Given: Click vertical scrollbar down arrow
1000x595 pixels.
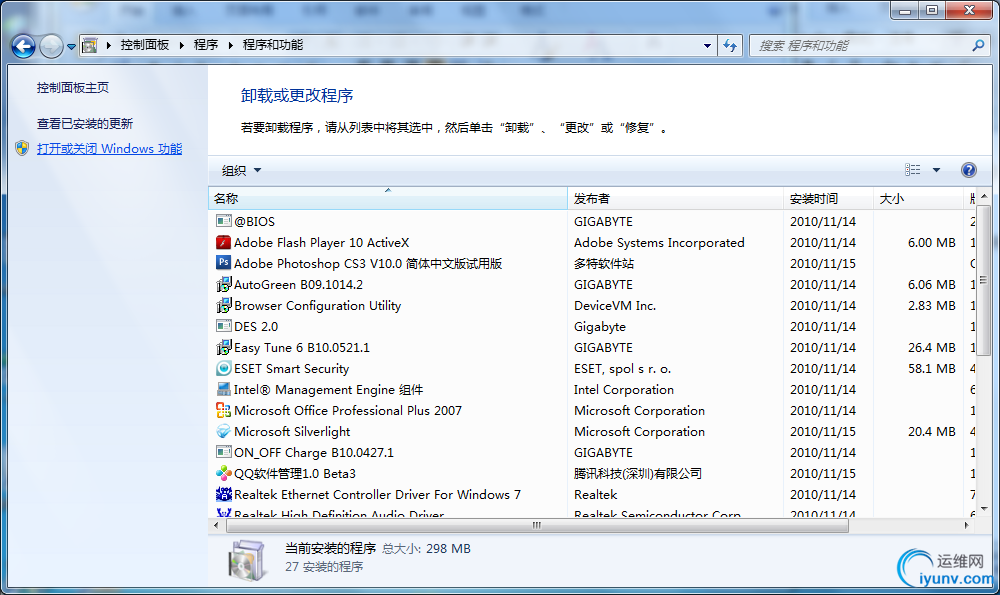Looking at the screenshot, I should coord(984,509).
